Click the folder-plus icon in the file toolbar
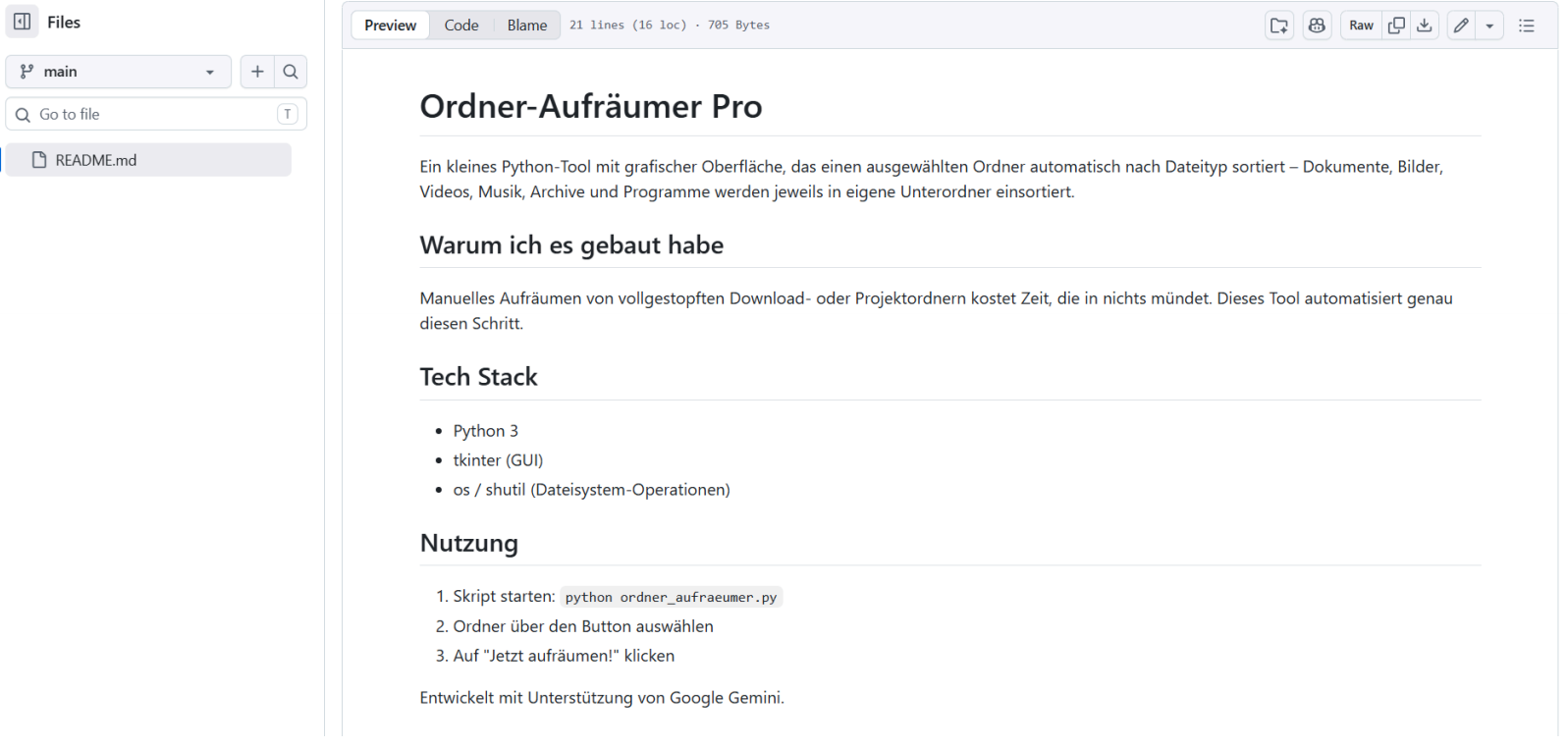The width and height of the screenshot is (1568, 748). (x=1279, y=26)
